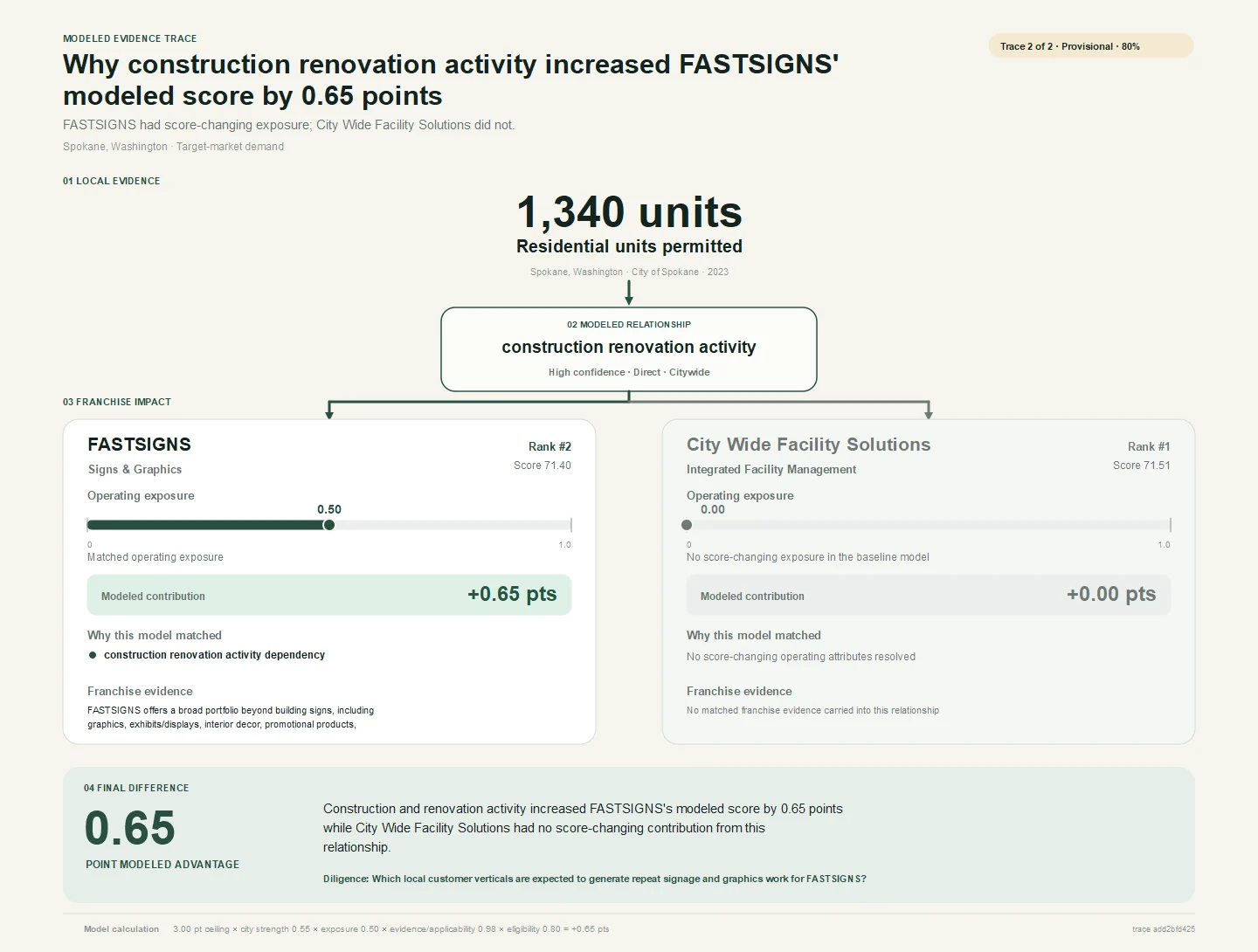Click the 'City Wide Facility Solutions' card title
1258x952 pixels.
(808, 445)
